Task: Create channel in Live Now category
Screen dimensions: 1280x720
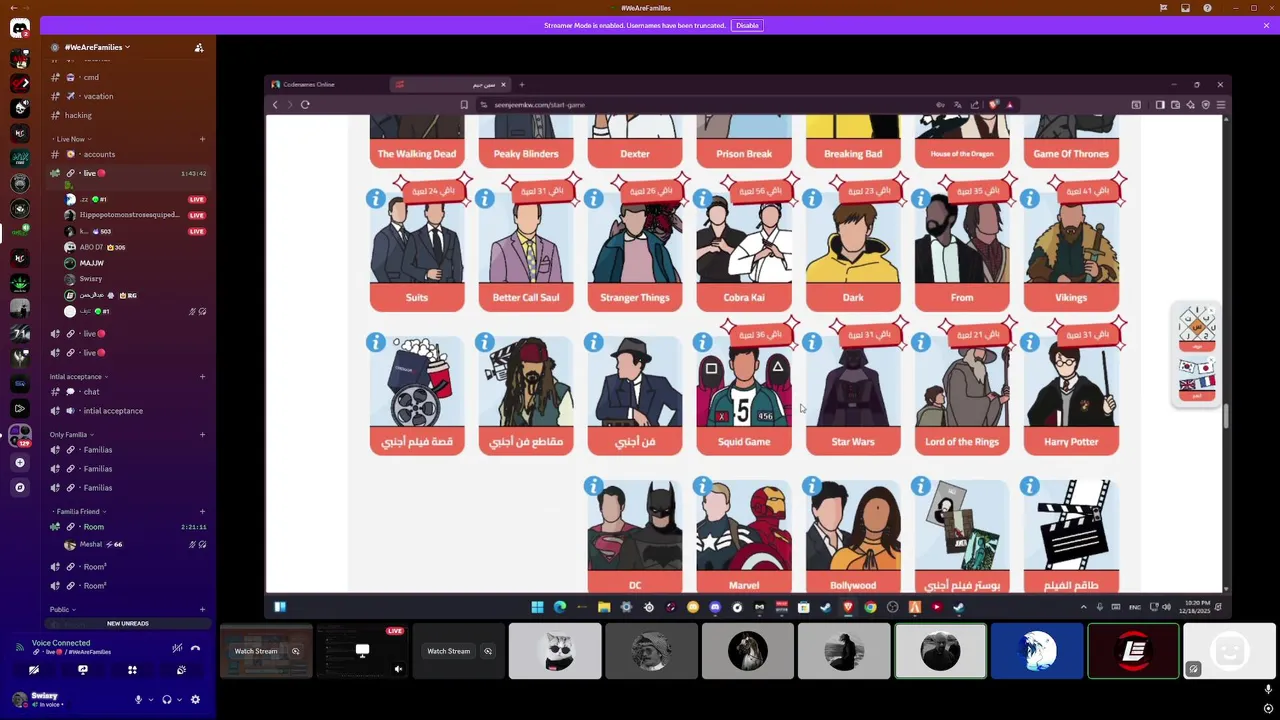Action: pos(202,139)
